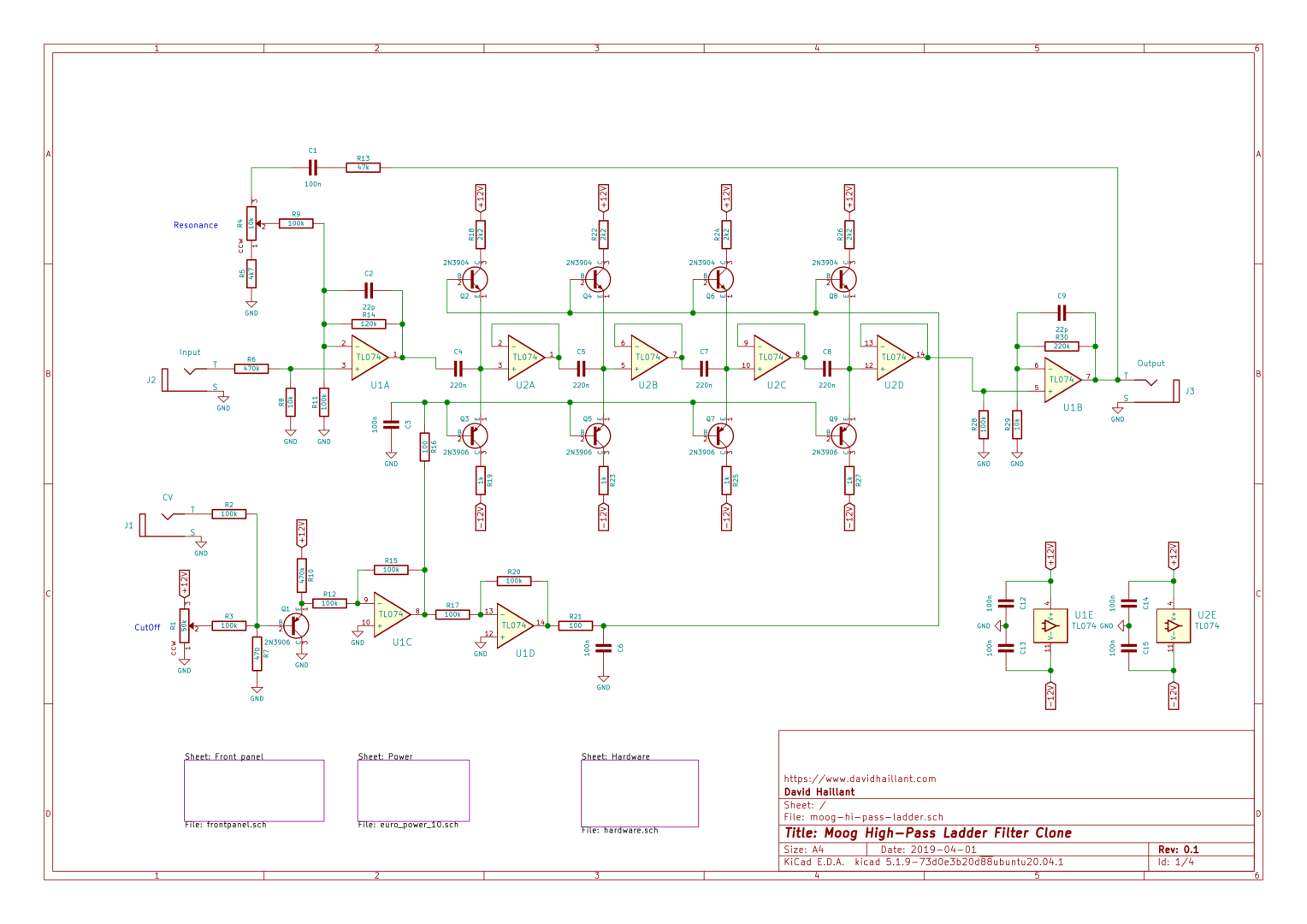
Task: Select transistor Q5 2N3906
Action: [599, 435]
